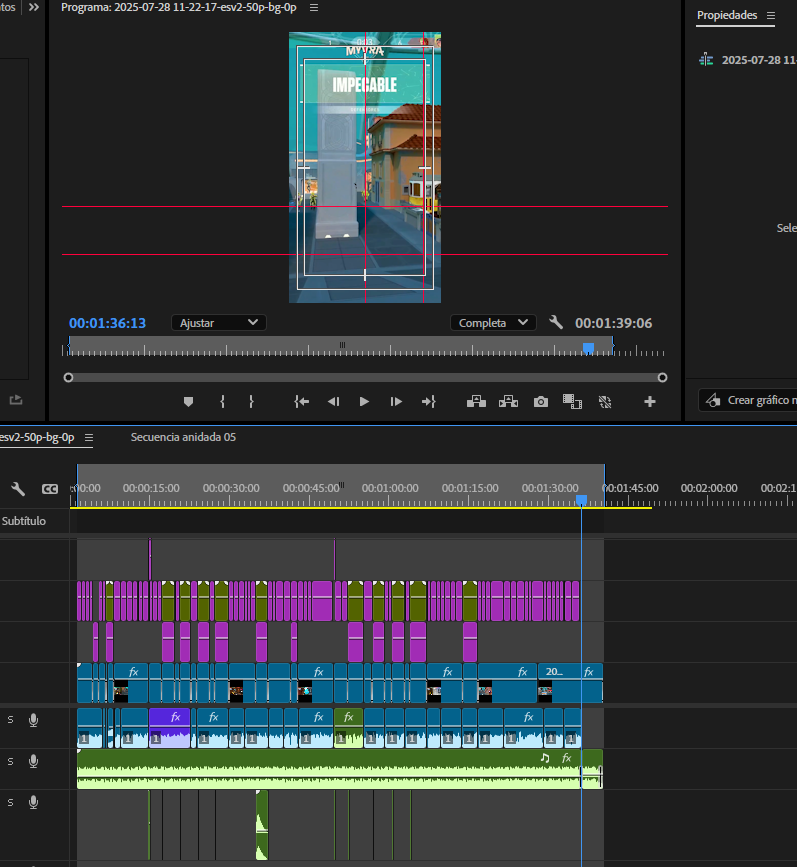Image resolution: width=797 pixels, height=867 pixels.
Task: Expand hidden panels with double chevron
Action: [34, 7]
